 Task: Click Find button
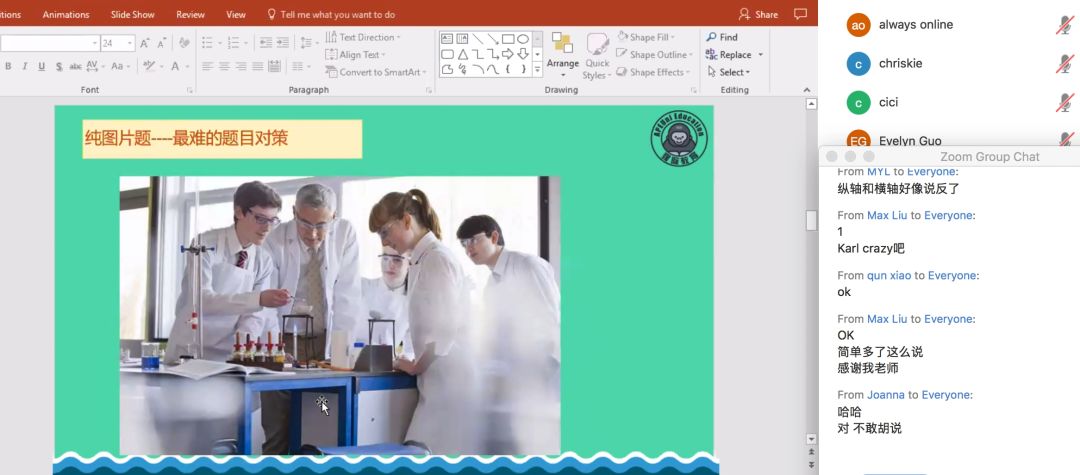(722, 37)
